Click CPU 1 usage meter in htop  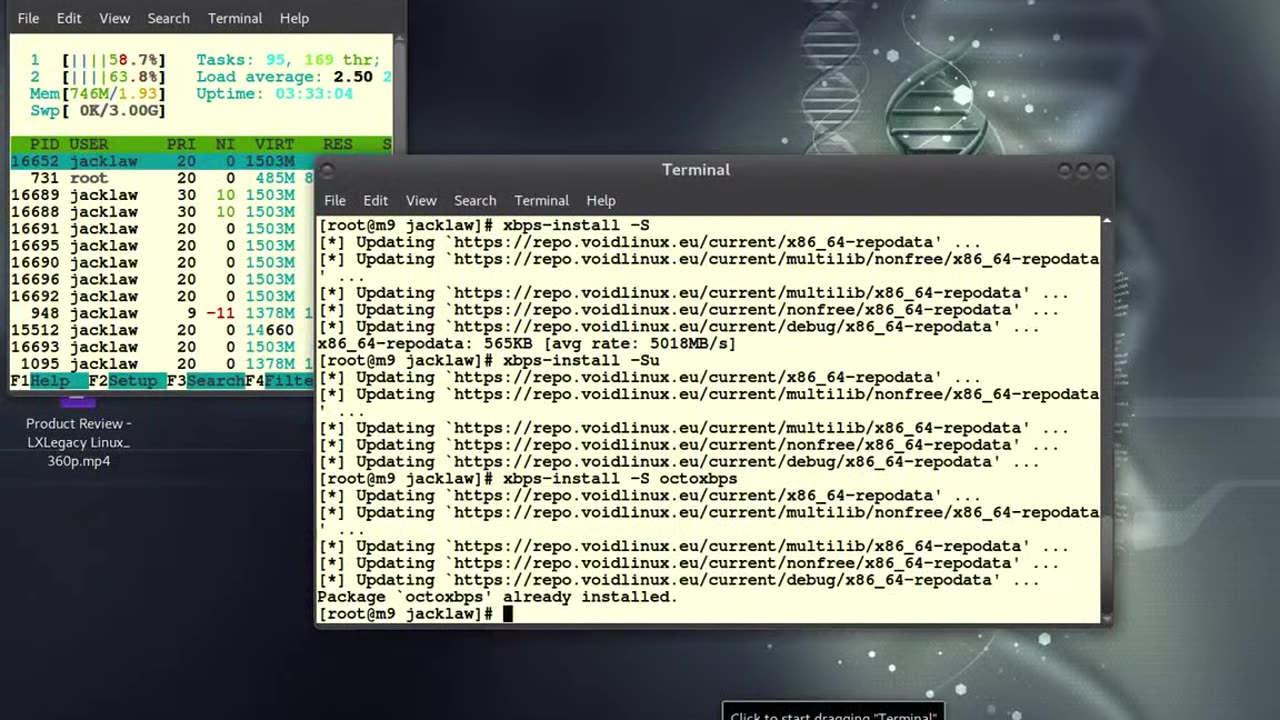pos(98,60)
